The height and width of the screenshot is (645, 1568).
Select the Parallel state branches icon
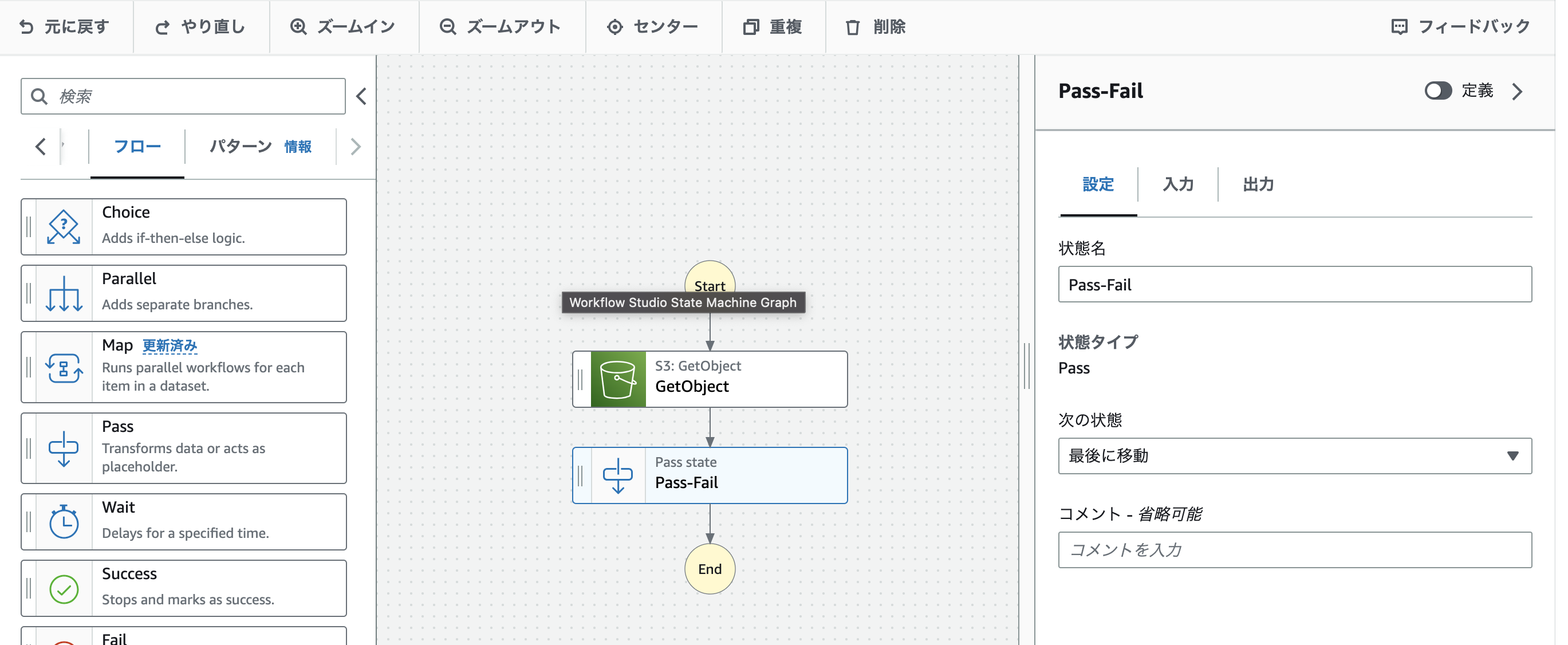64,293
